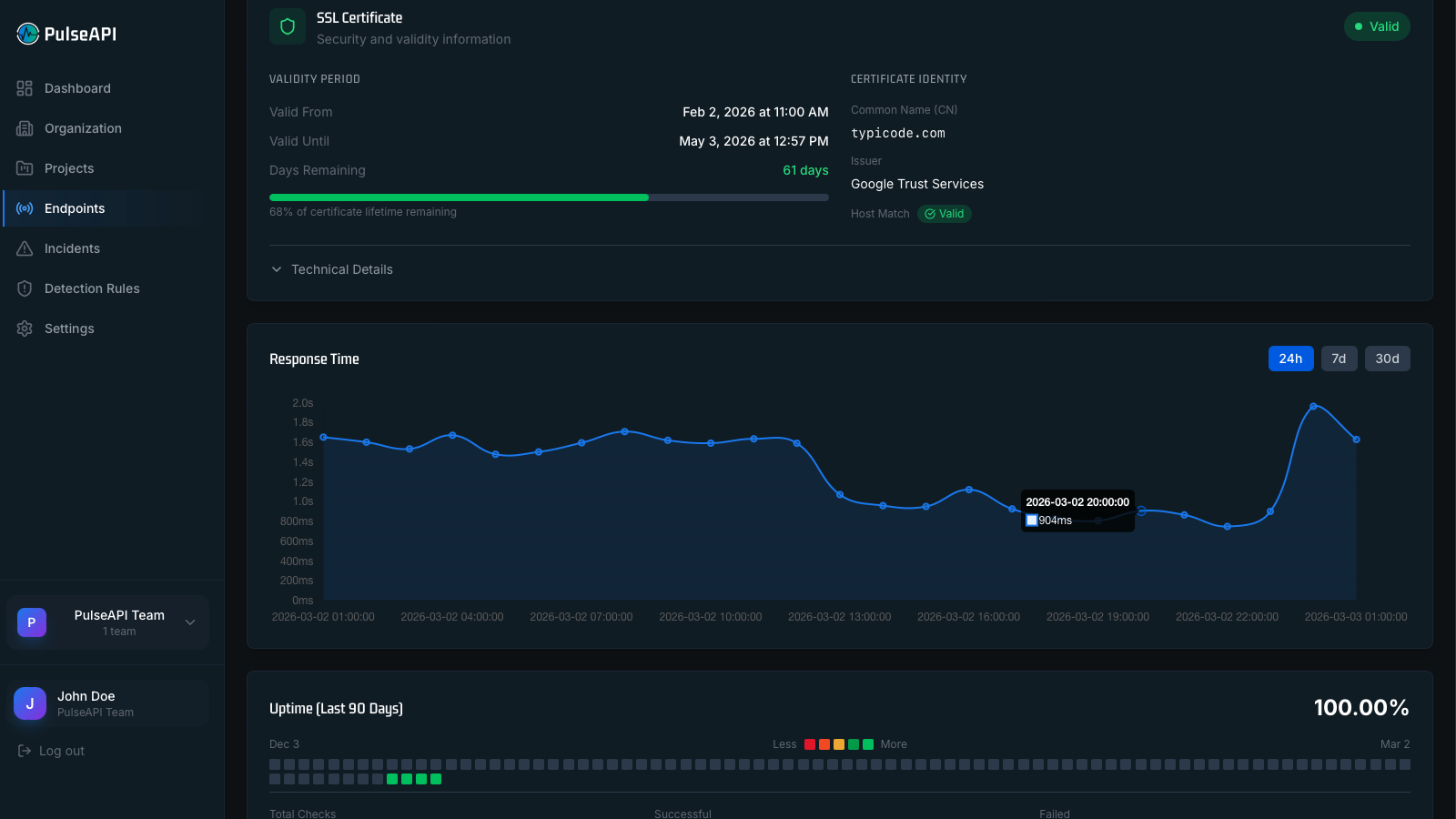Viewport: 1456px width, 819px height.
Task: Select the Organization icon in sidebar
Action: tap(25, 127)
